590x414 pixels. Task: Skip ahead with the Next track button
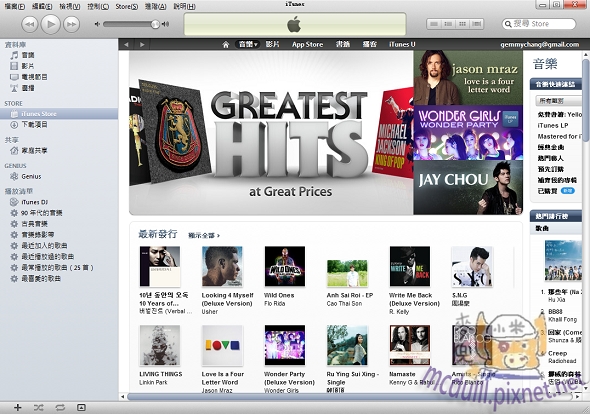click(71, 24)
